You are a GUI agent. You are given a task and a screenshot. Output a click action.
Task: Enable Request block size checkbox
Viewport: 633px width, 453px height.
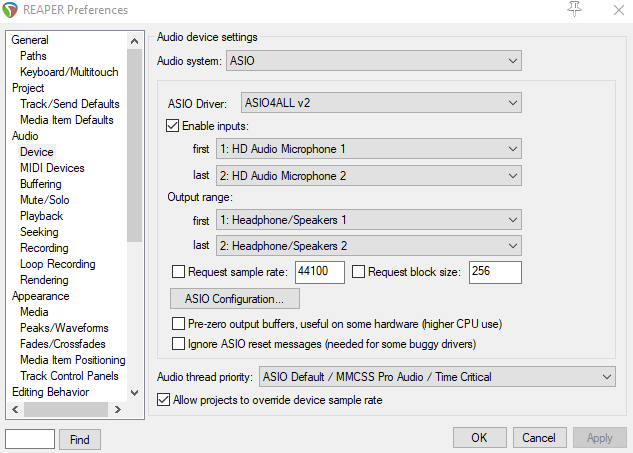tap(358, 272)
